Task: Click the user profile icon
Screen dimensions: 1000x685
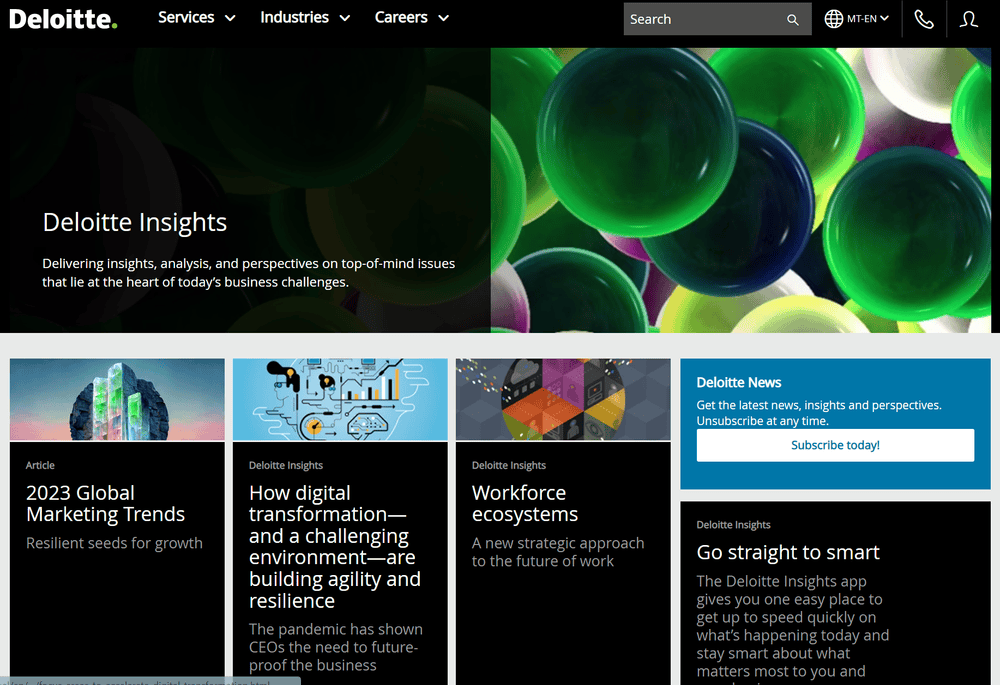Action: (968, 19)
